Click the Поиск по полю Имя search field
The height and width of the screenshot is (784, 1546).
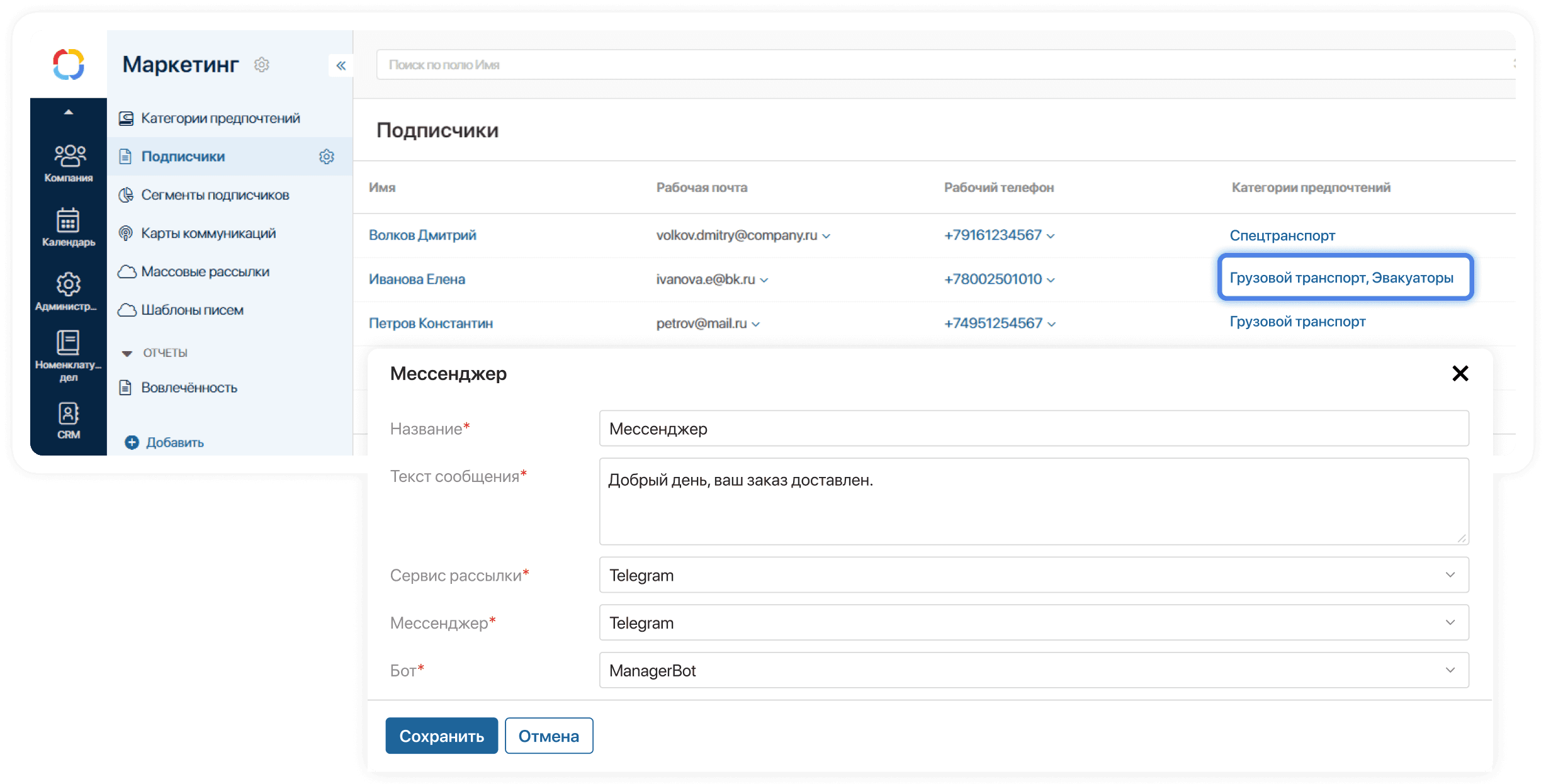click(629, 64)
